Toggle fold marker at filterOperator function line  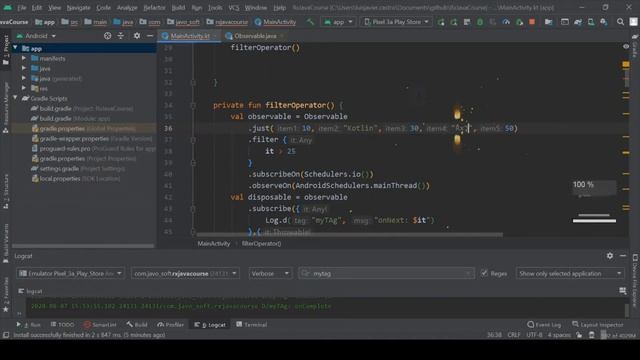point(193,105)
